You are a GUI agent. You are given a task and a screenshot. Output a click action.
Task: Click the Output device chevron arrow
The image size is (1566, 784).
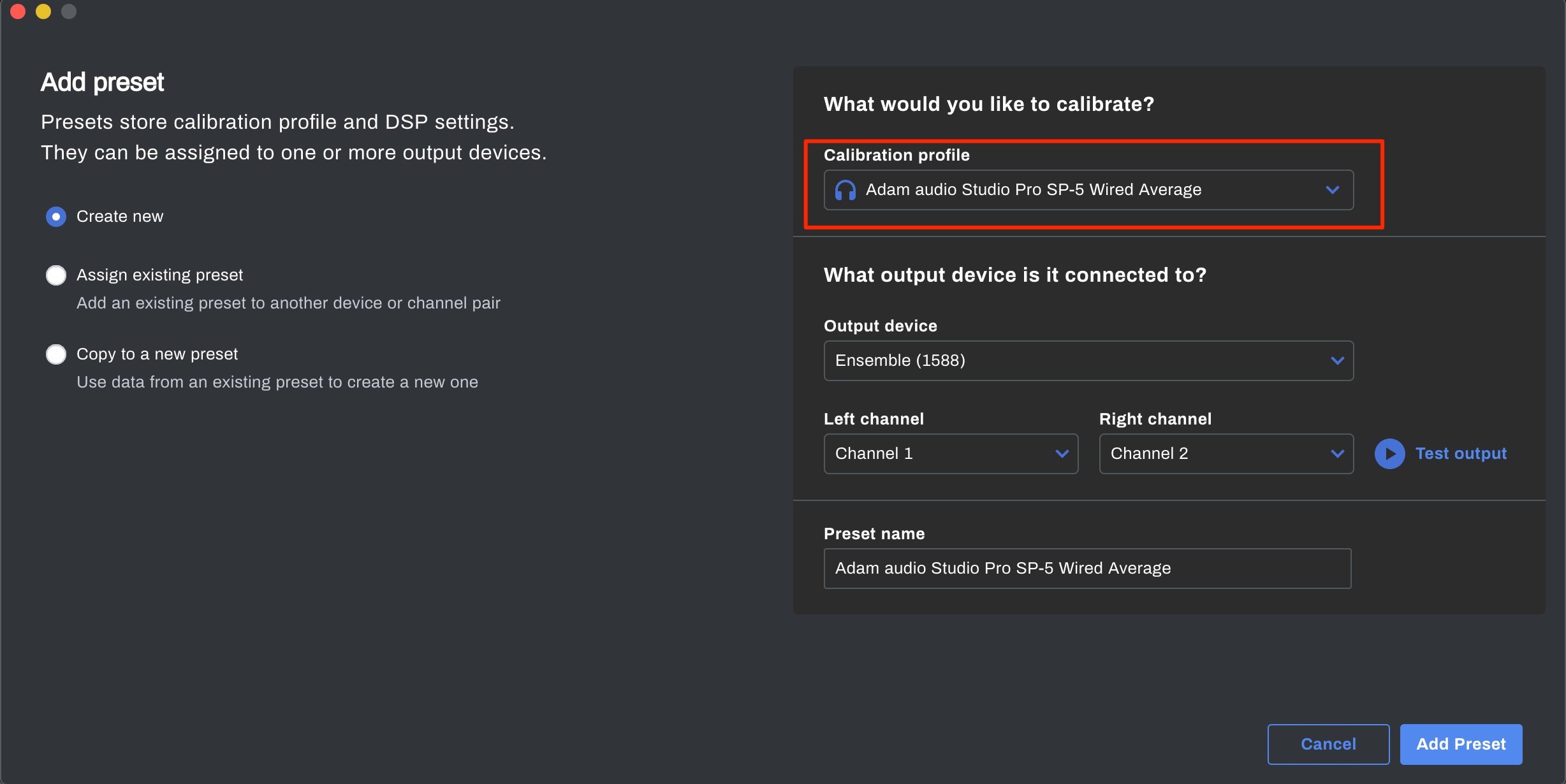tap(1338, 361)
